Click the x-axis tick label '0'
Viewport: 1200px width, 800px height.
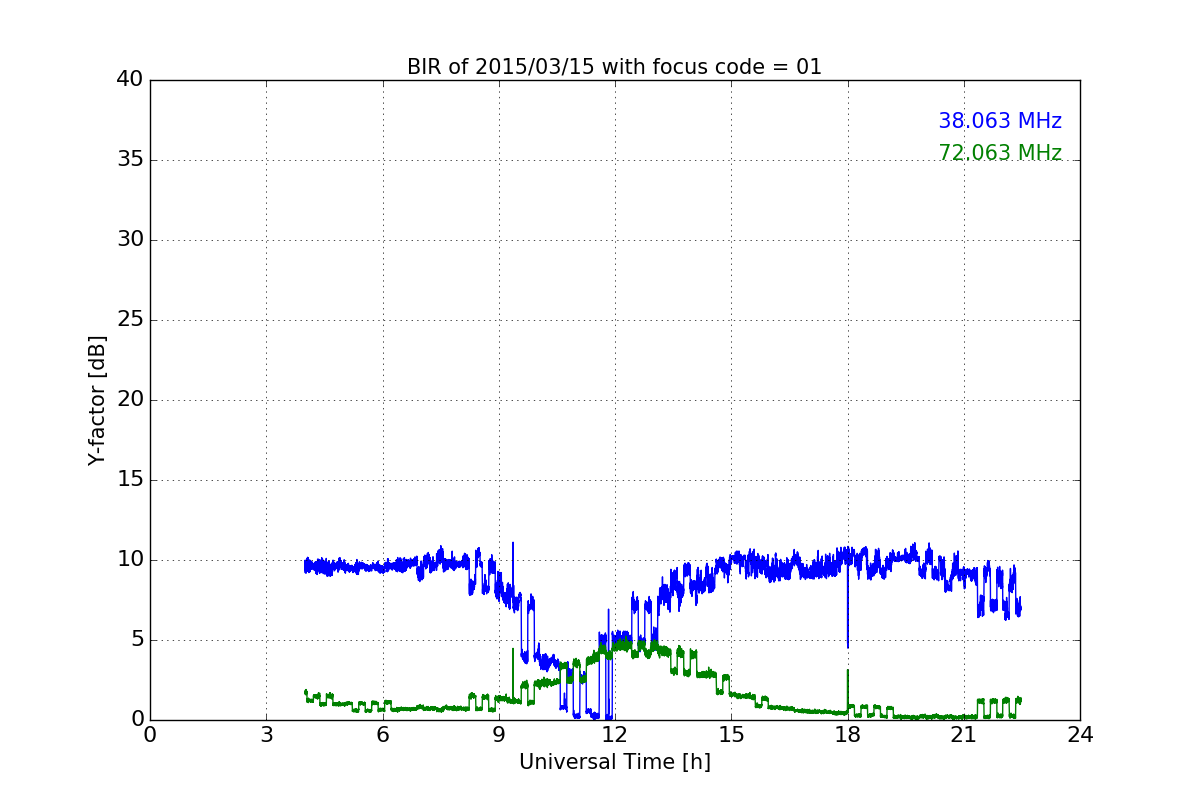pos(150,735)
